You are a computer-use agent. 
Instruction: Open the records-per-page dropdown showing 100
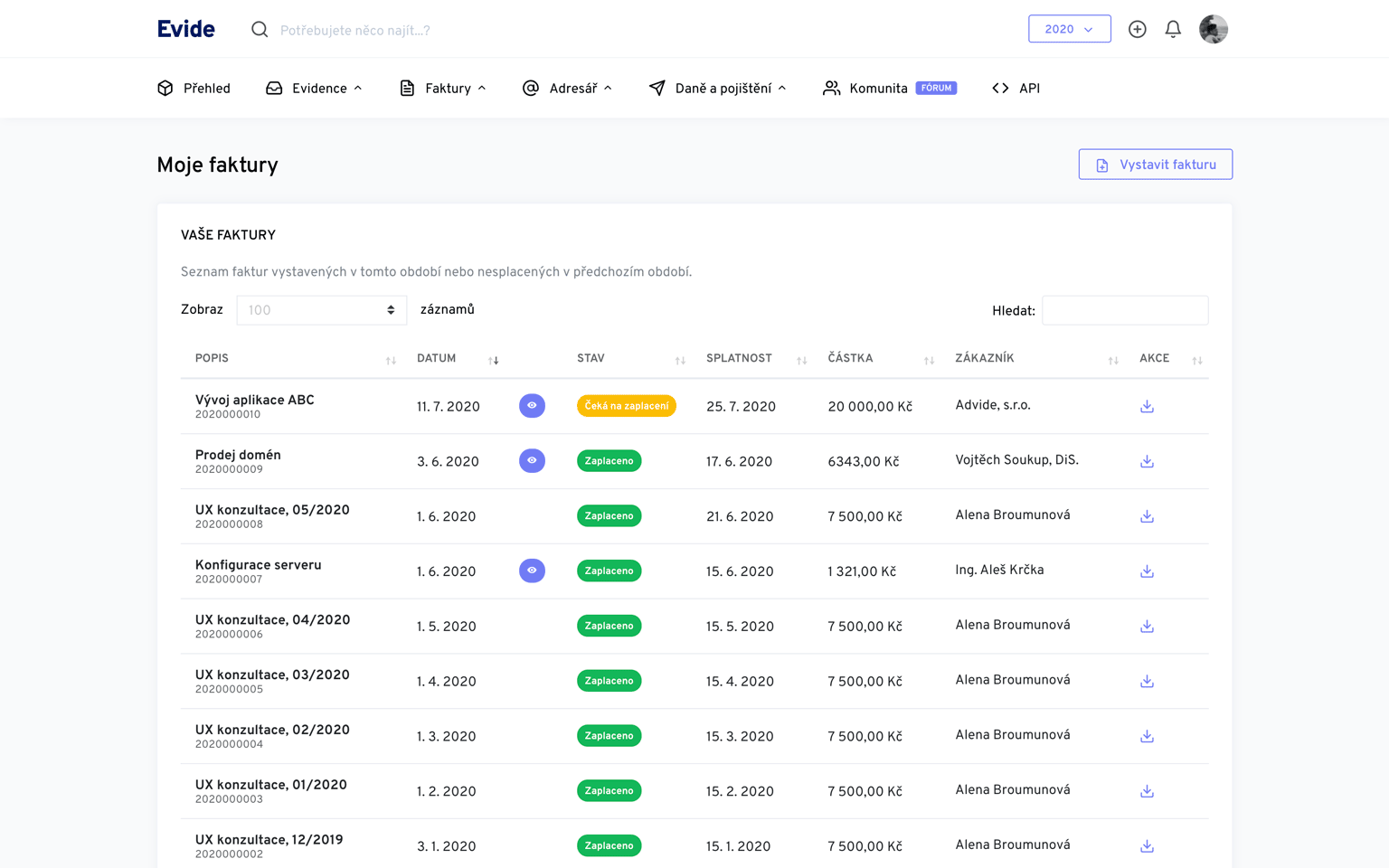coord(321,310)
